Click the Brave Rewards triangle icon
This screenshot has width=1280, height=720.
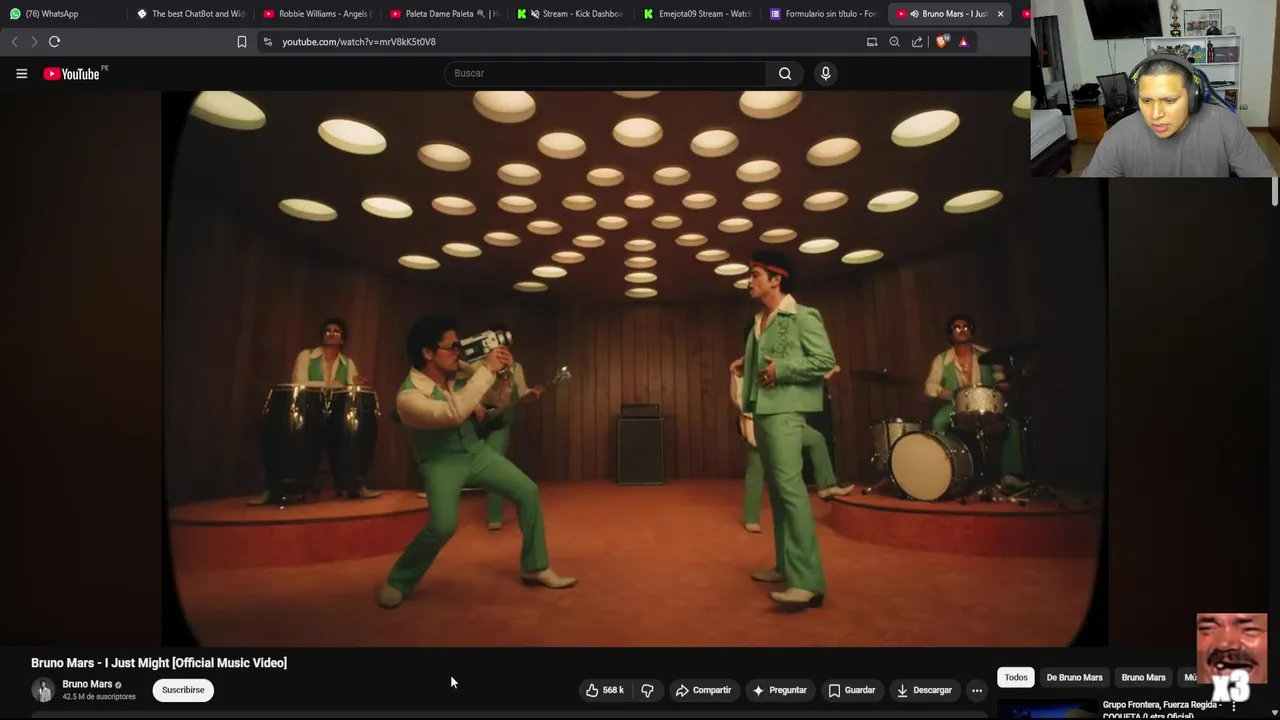tap(963, 42)
